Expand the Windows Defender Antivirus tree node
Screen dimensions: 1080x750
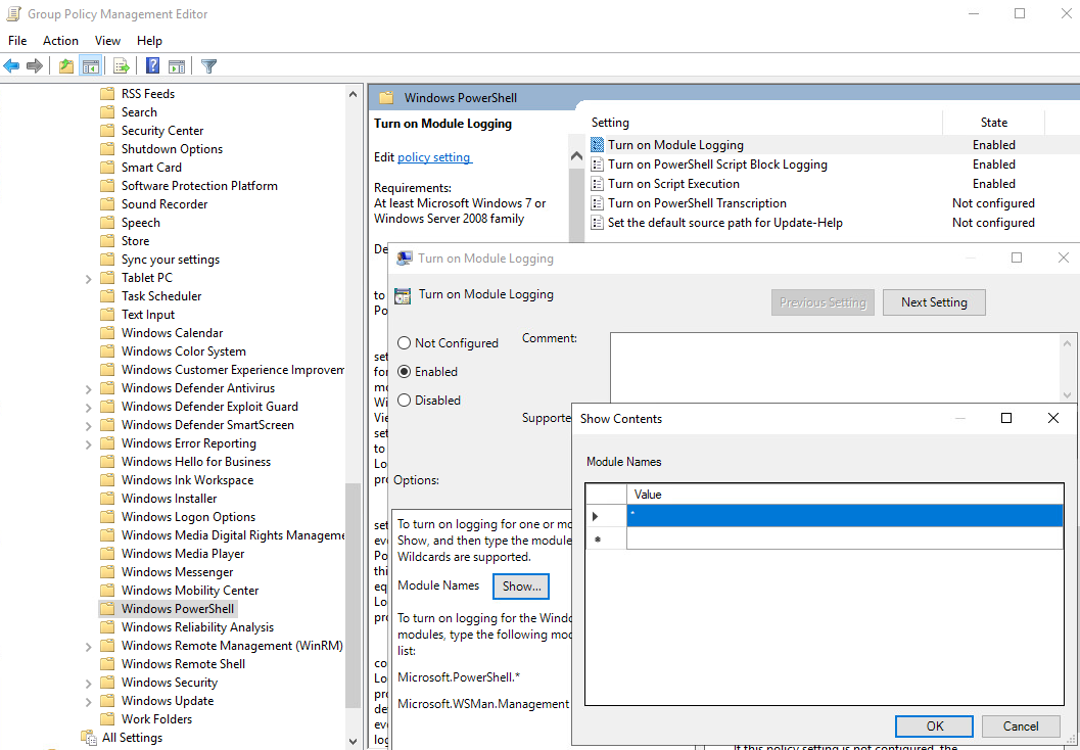tap(89, 389)
